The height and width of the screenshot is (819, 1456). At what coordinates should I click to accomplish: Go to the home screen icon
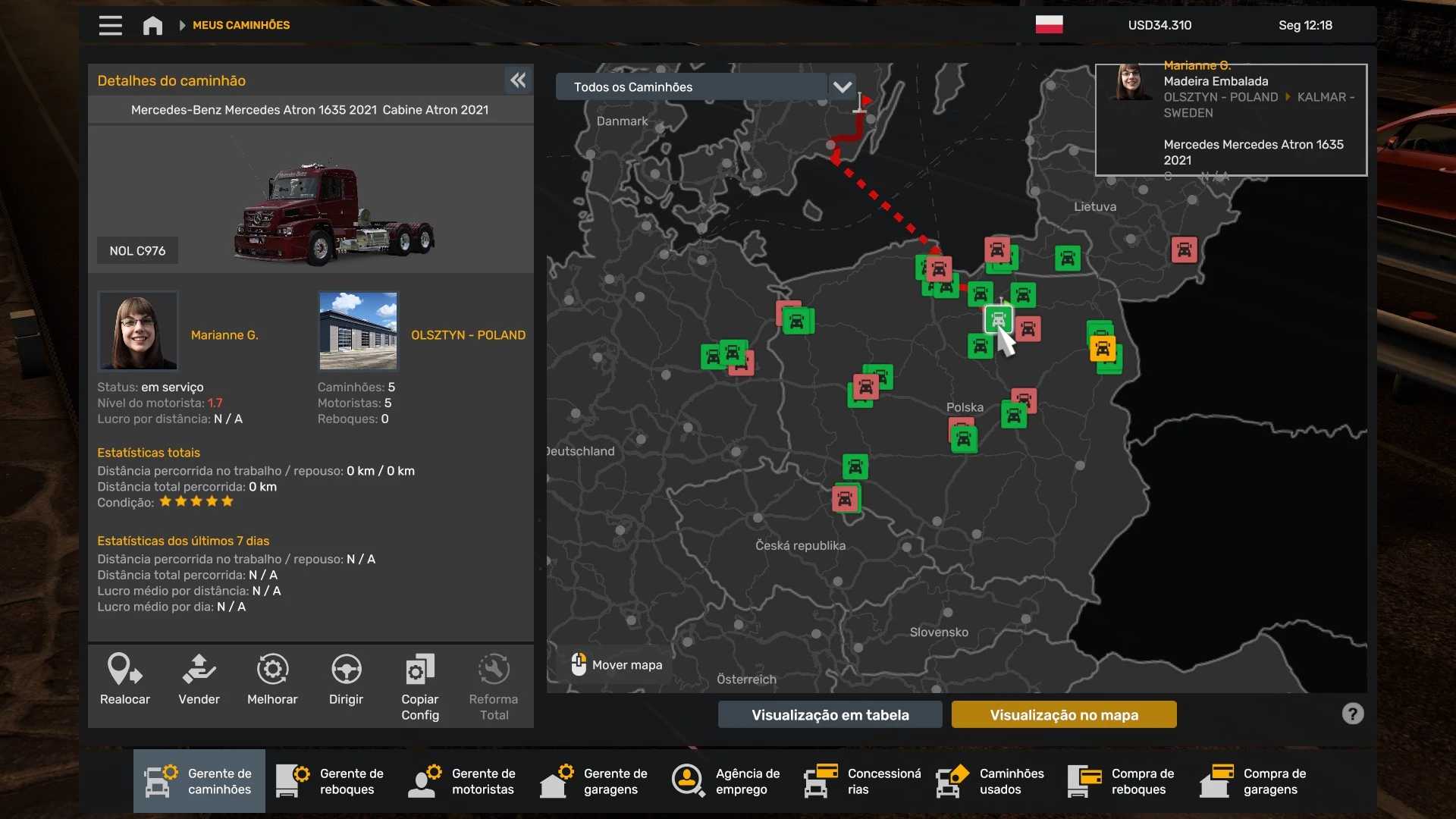point(152,26)
